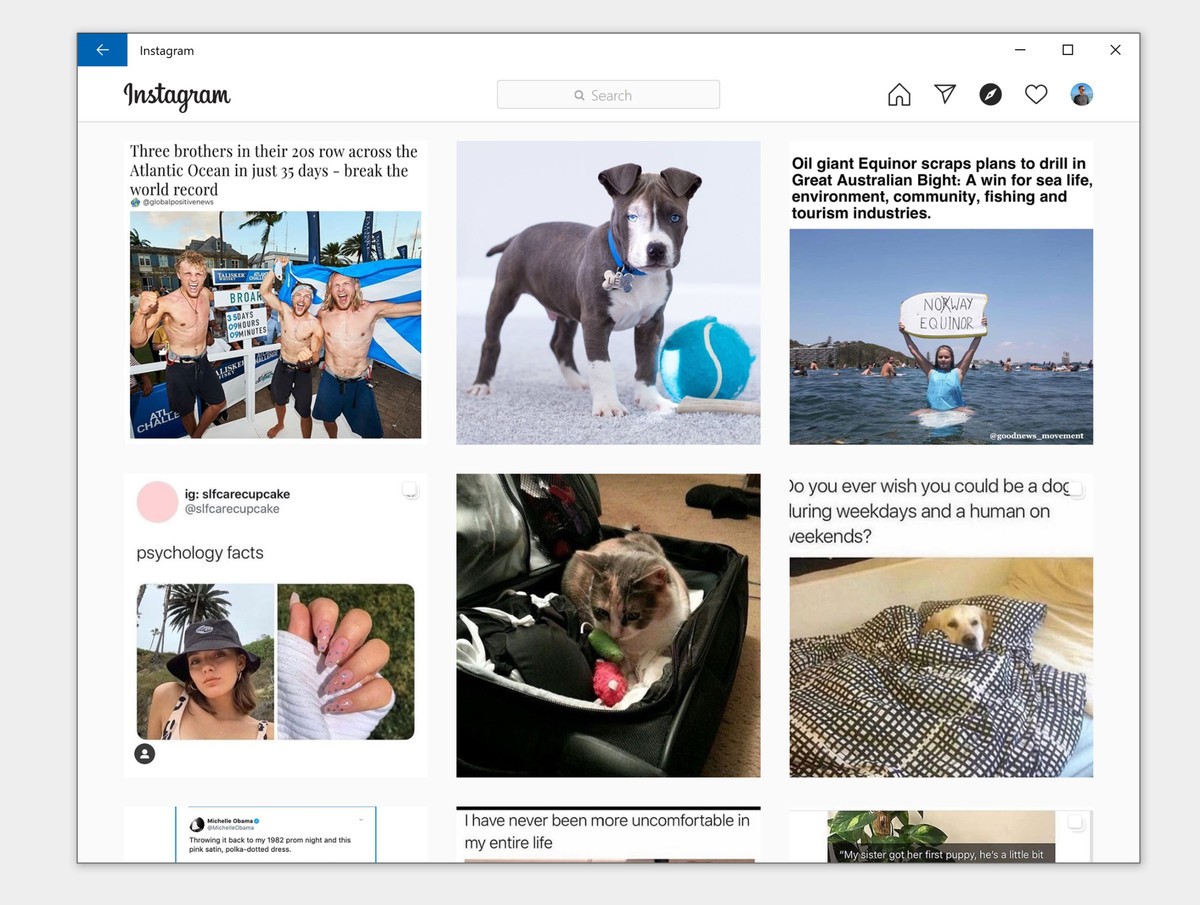Screen dimensions: 1200x905
Task: Click the '@slfcarecupcake' handle text
Action: 232,509
